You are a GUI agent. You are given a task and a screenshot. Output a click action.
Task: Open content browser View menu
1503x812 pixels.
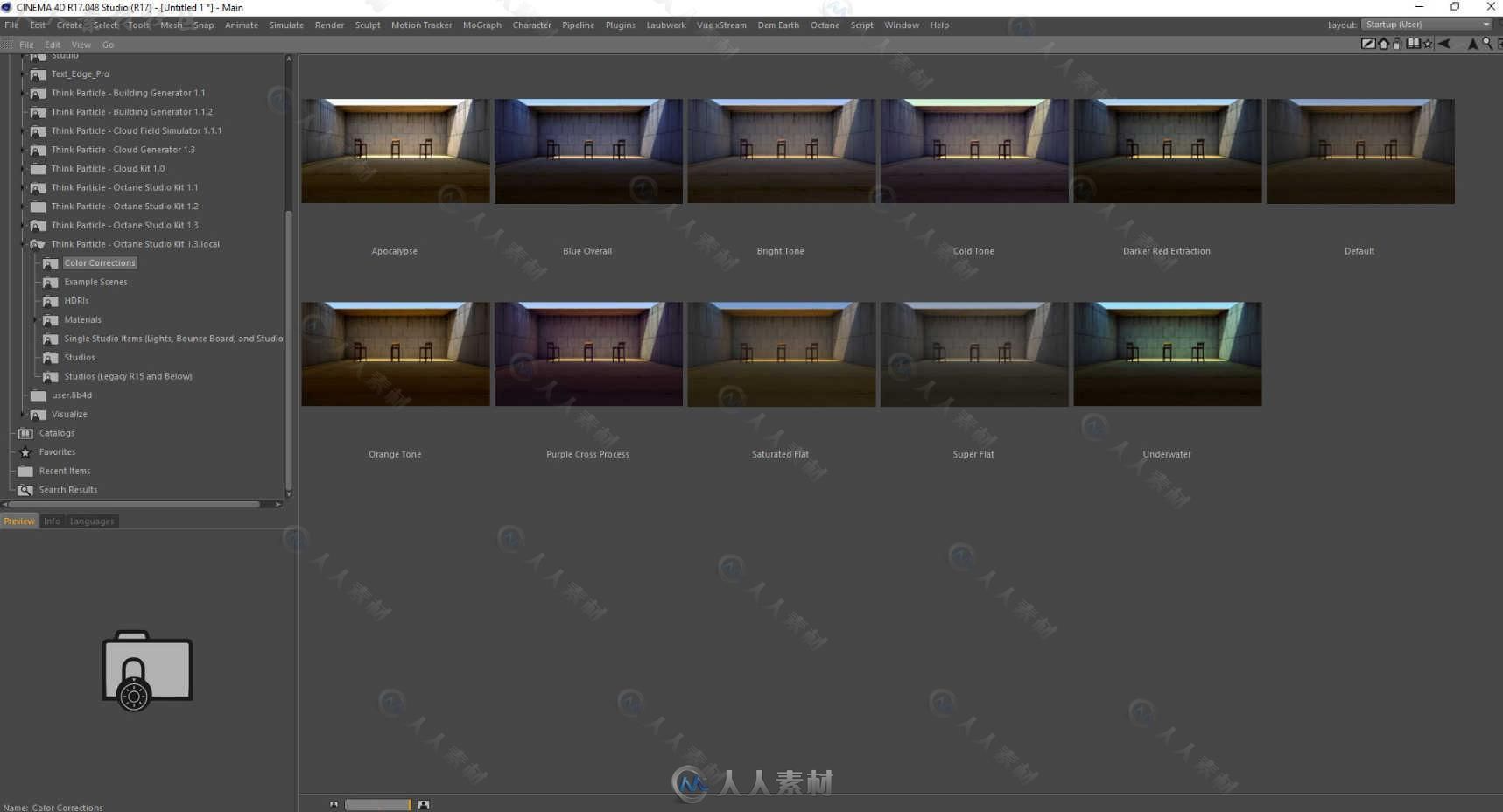click(81, 45)
